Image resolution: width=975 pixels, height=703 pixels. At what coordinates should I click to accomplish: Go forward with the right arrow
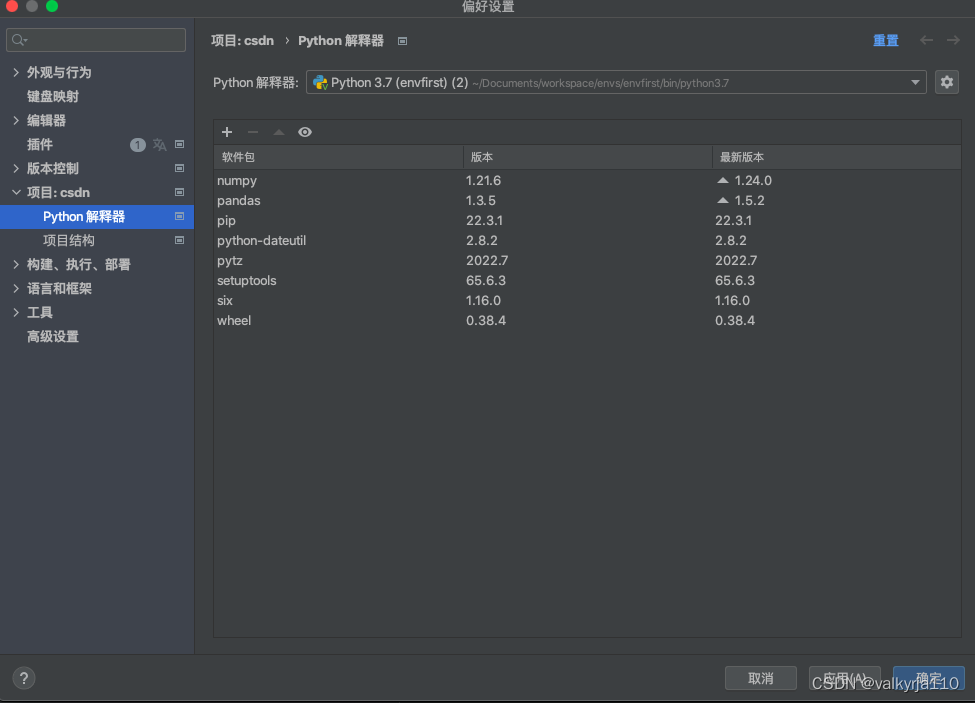click(953, 40)
